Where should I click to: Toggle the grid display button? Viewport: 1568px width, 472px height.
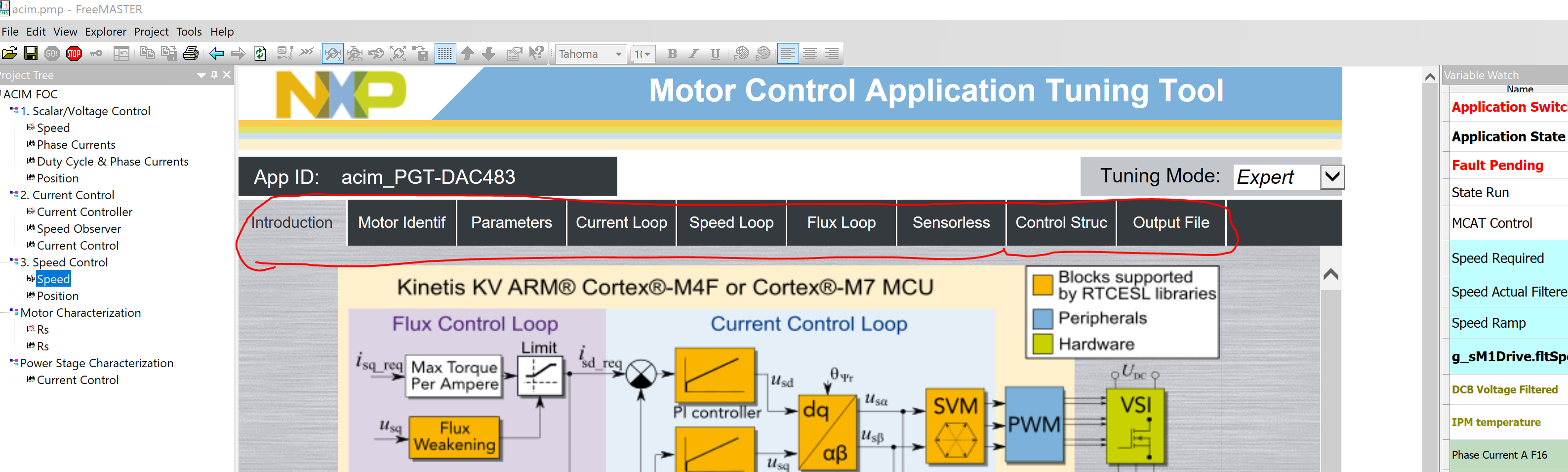point(445,53)
